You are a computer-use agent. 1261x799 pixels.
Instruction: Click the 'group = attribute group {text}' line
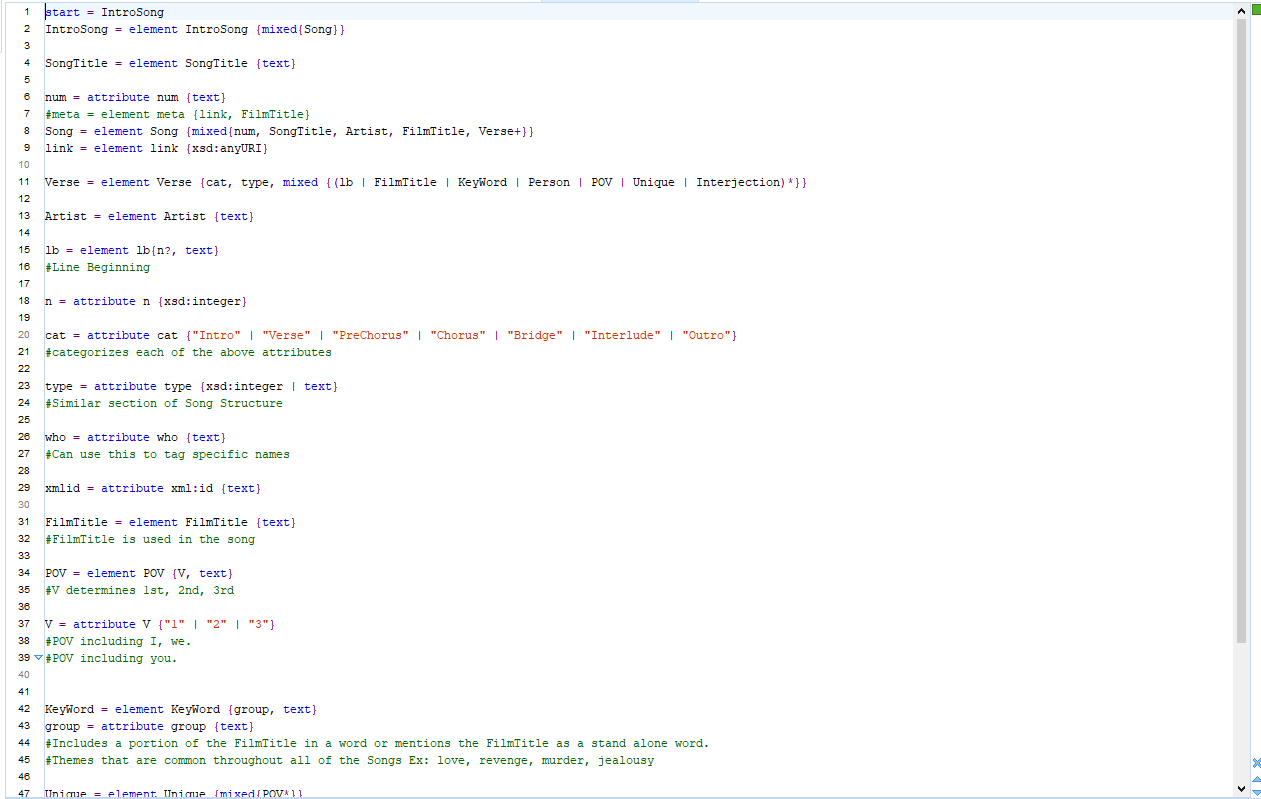click(x=150, y=726)
